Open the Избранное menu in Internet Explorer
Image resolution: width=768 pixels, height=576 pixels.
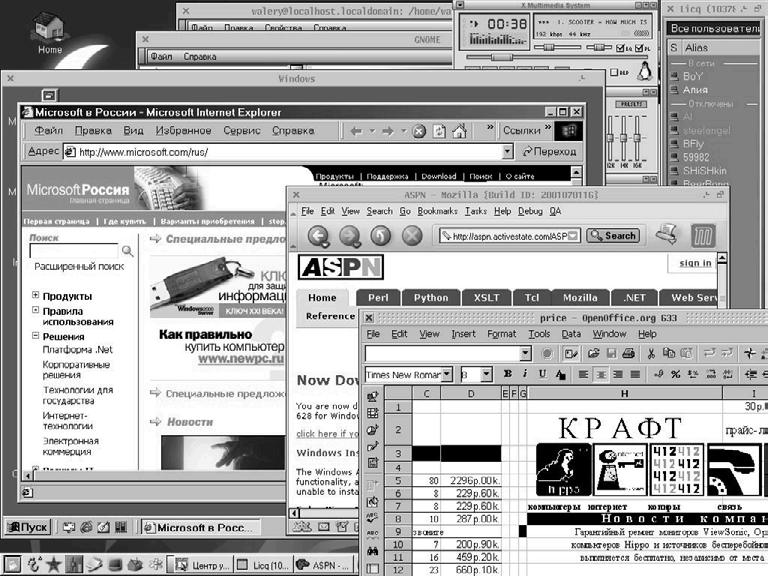tap(182, 130)
